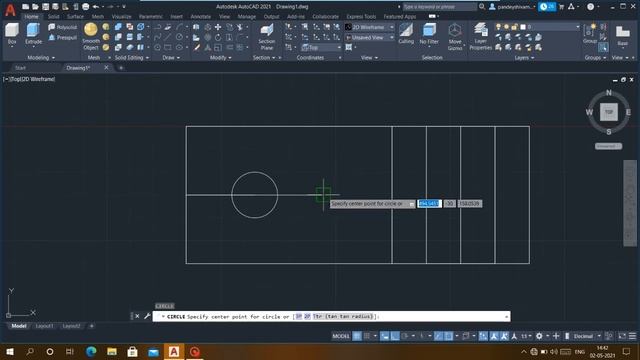640x360 pixels.
Task: Toggle ortho mode in the status bar
Action: (395, 336)
